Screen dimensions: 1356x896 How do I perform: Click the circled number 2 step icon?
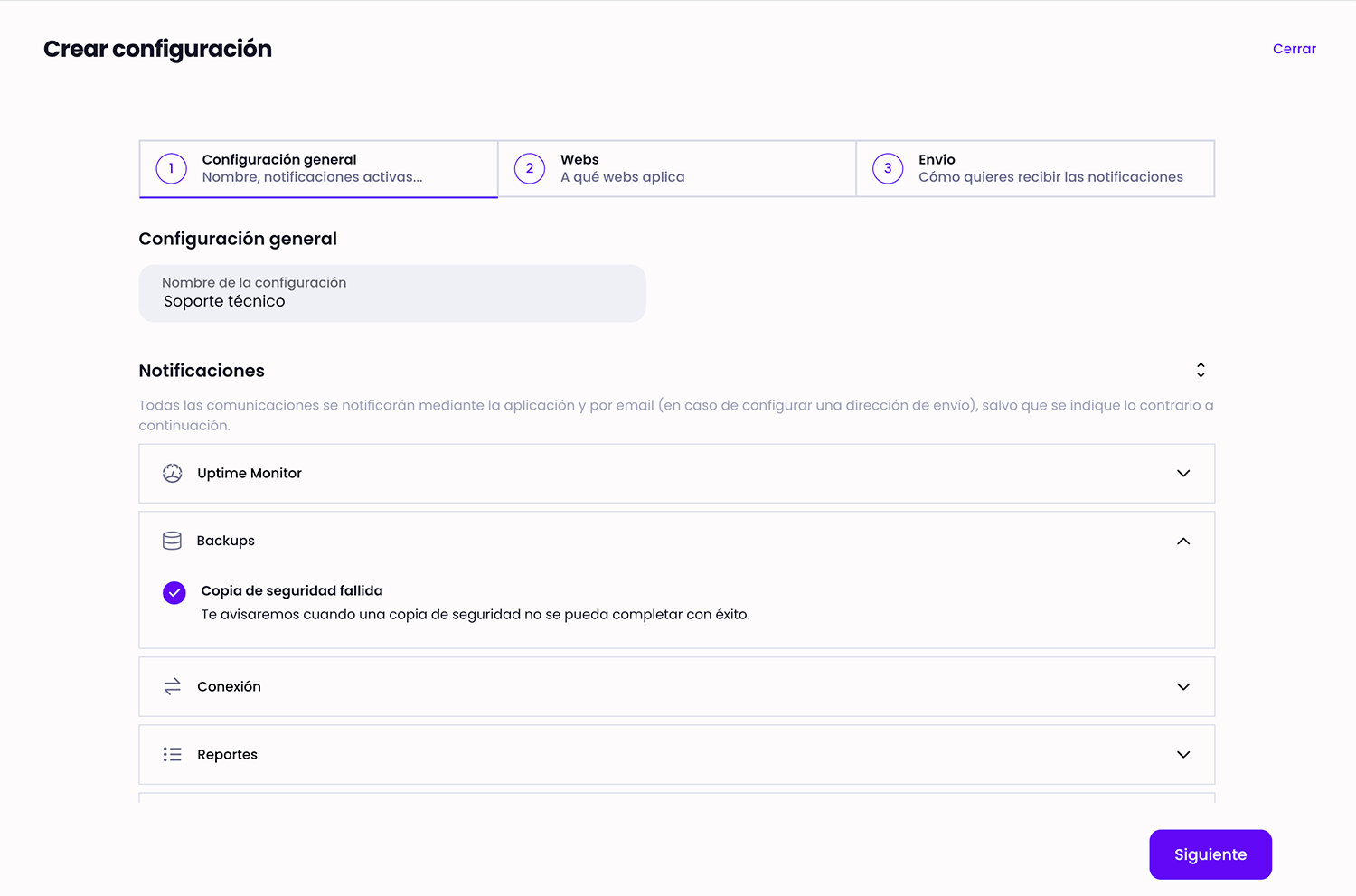pos(529,168)
